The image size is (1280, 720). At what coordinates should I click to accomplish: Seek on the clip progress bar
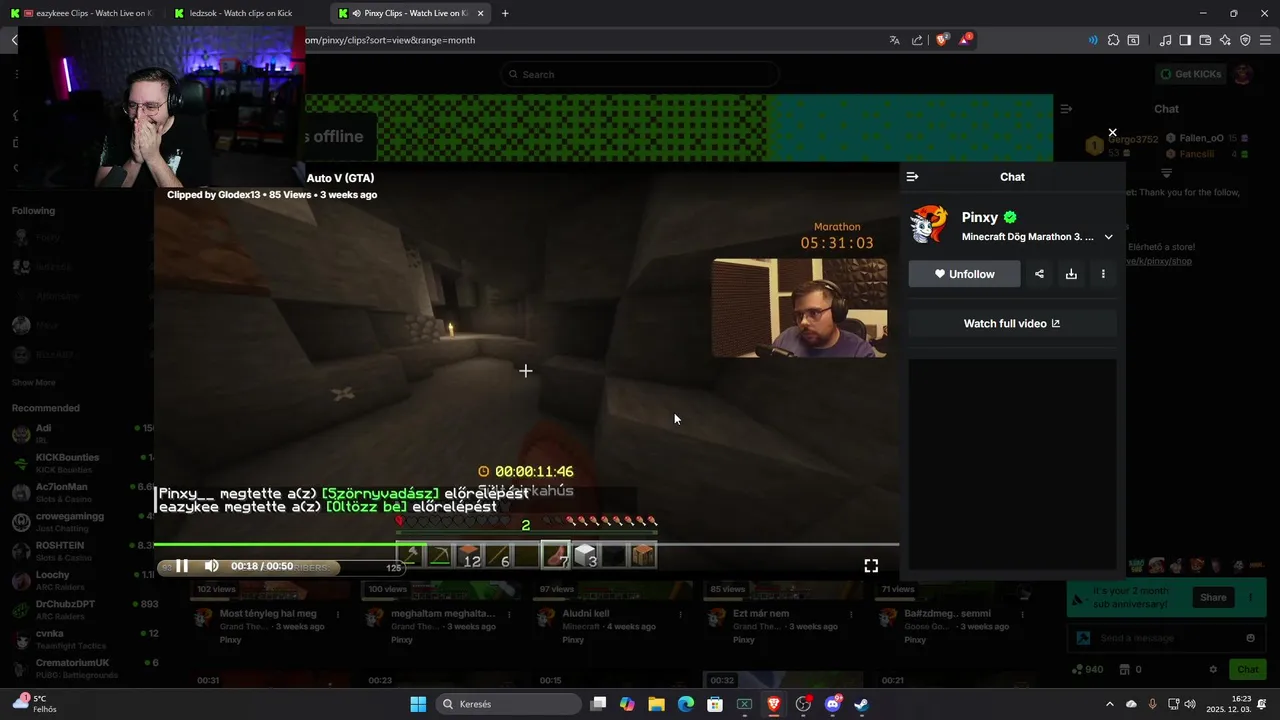526,545
